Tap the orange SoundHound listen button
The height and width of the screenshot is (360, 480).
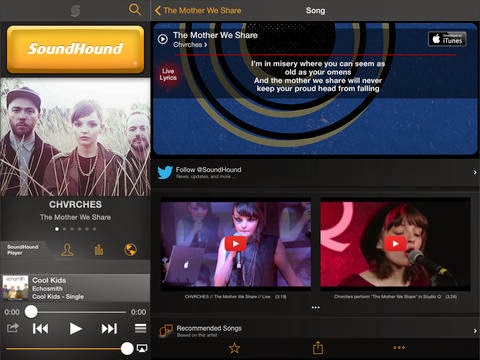tap(75, 49)
